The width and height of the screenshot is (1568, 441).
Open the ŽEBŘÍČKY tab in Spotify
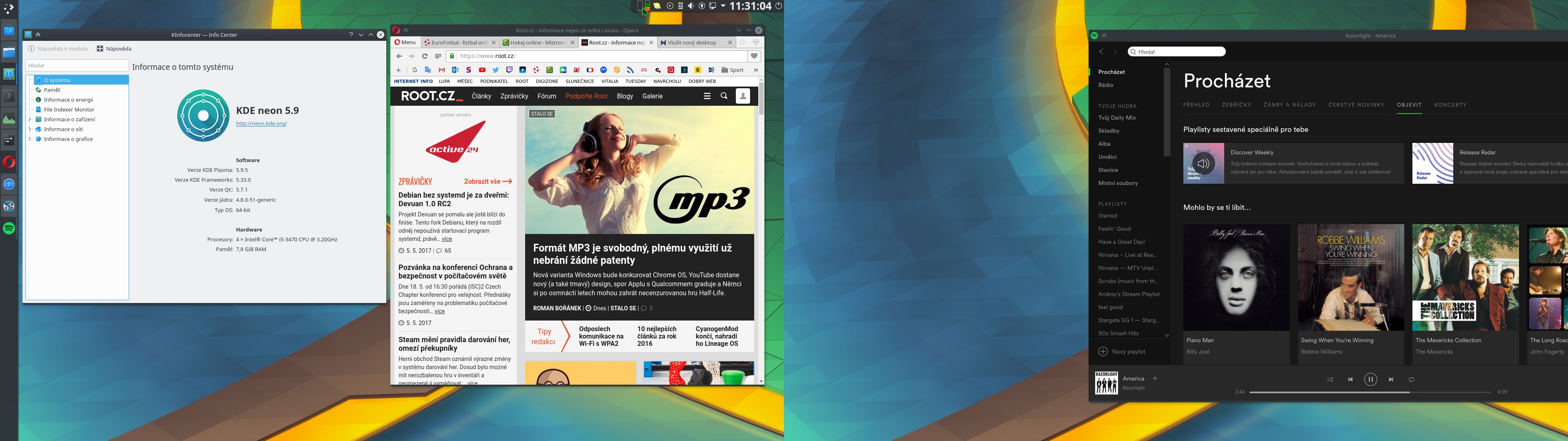tap(1236, 105)
